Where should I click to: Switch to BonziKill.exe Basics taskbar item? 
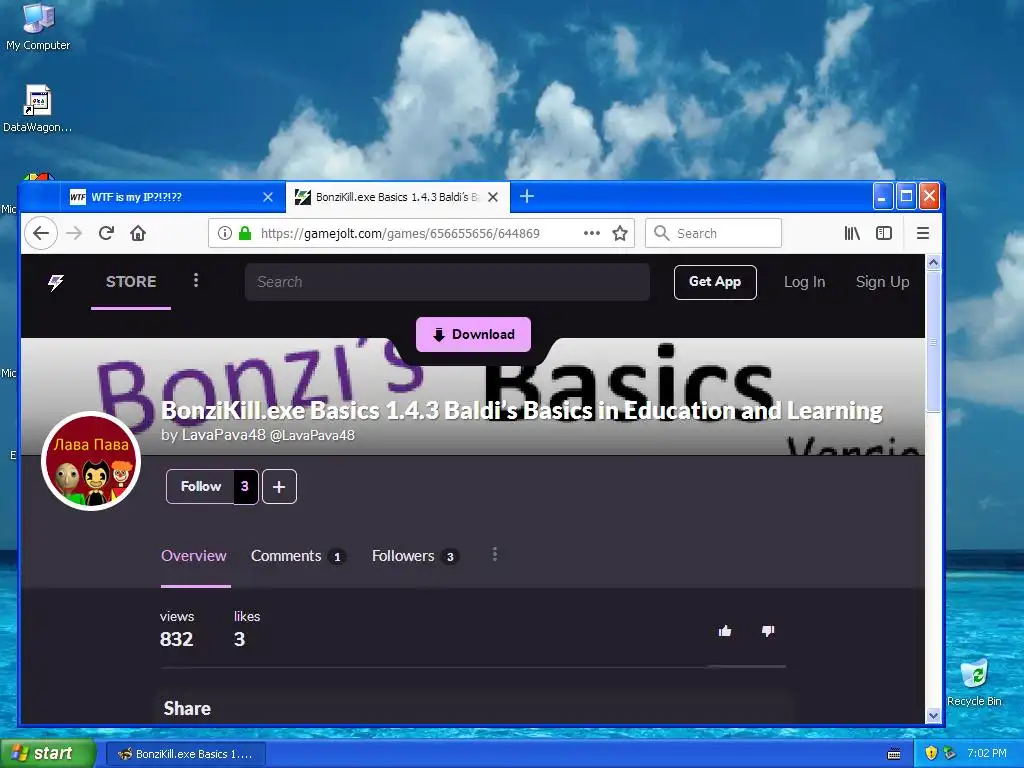click(x=185, y=754)
